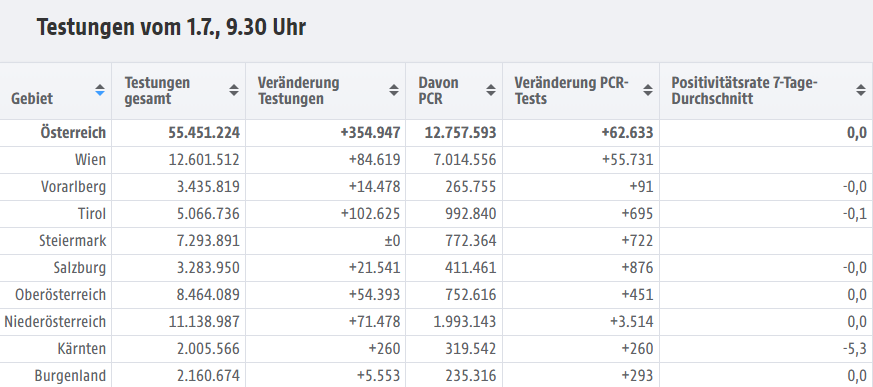Image resolution: width=873 pixels, height=387 pixels.
Task: Click Österreich total value 55.451.224
Action: coord(204,133)
